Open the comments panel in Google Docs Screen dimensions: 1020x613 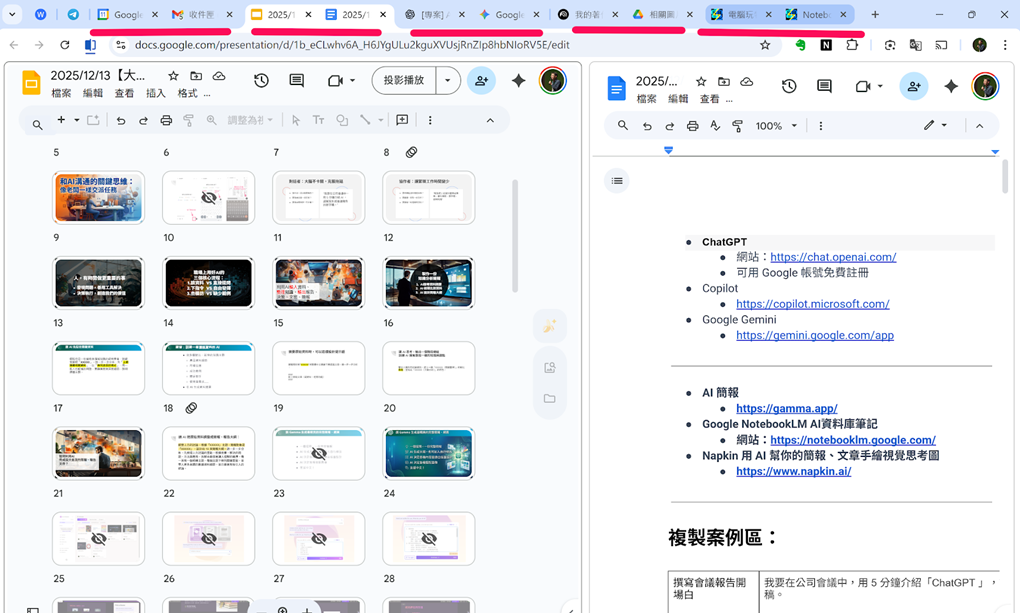point(824,87)
